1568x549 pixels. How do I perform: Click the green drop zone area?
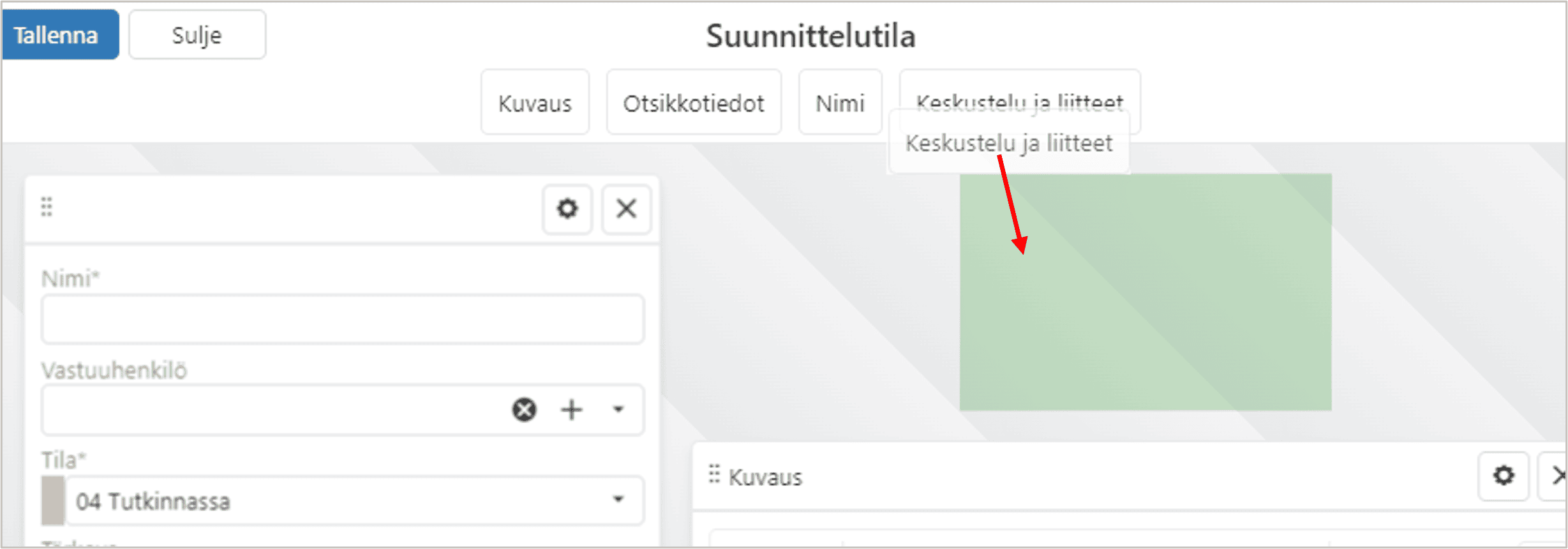[1146, 292]
